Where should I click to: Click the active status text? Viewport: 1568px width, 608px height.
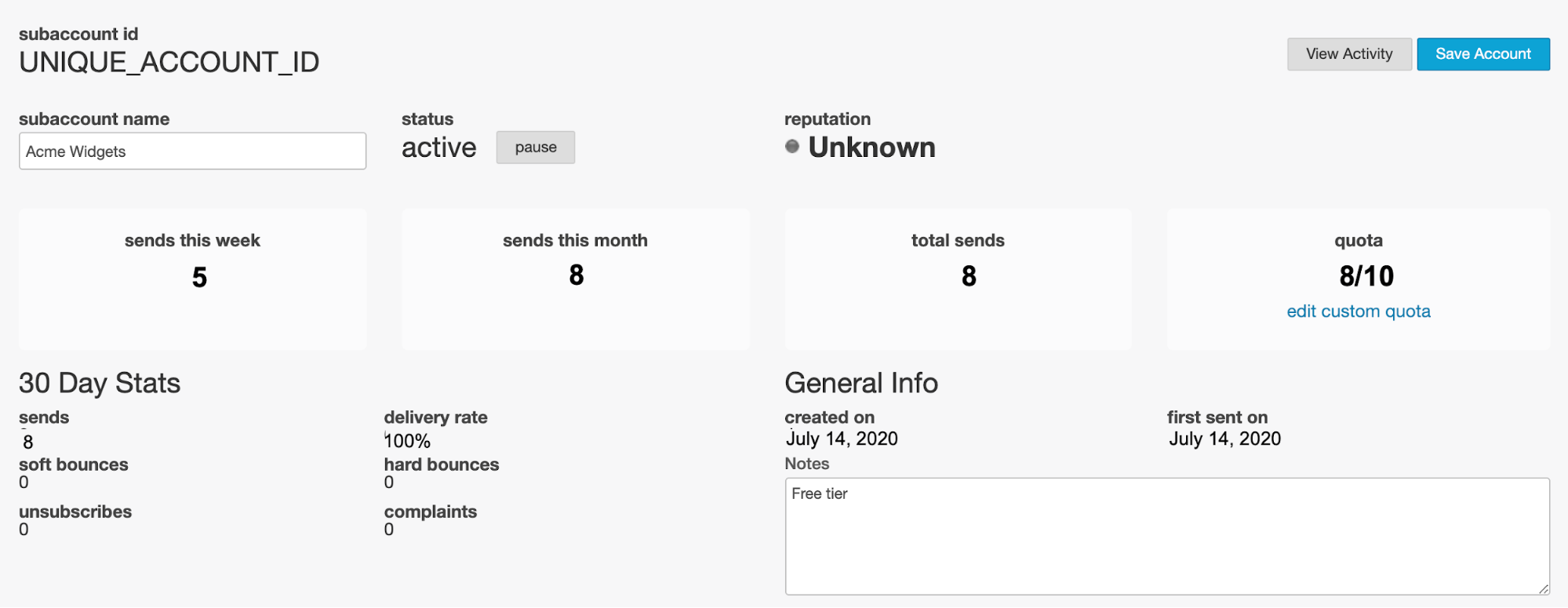pos(438,147)
